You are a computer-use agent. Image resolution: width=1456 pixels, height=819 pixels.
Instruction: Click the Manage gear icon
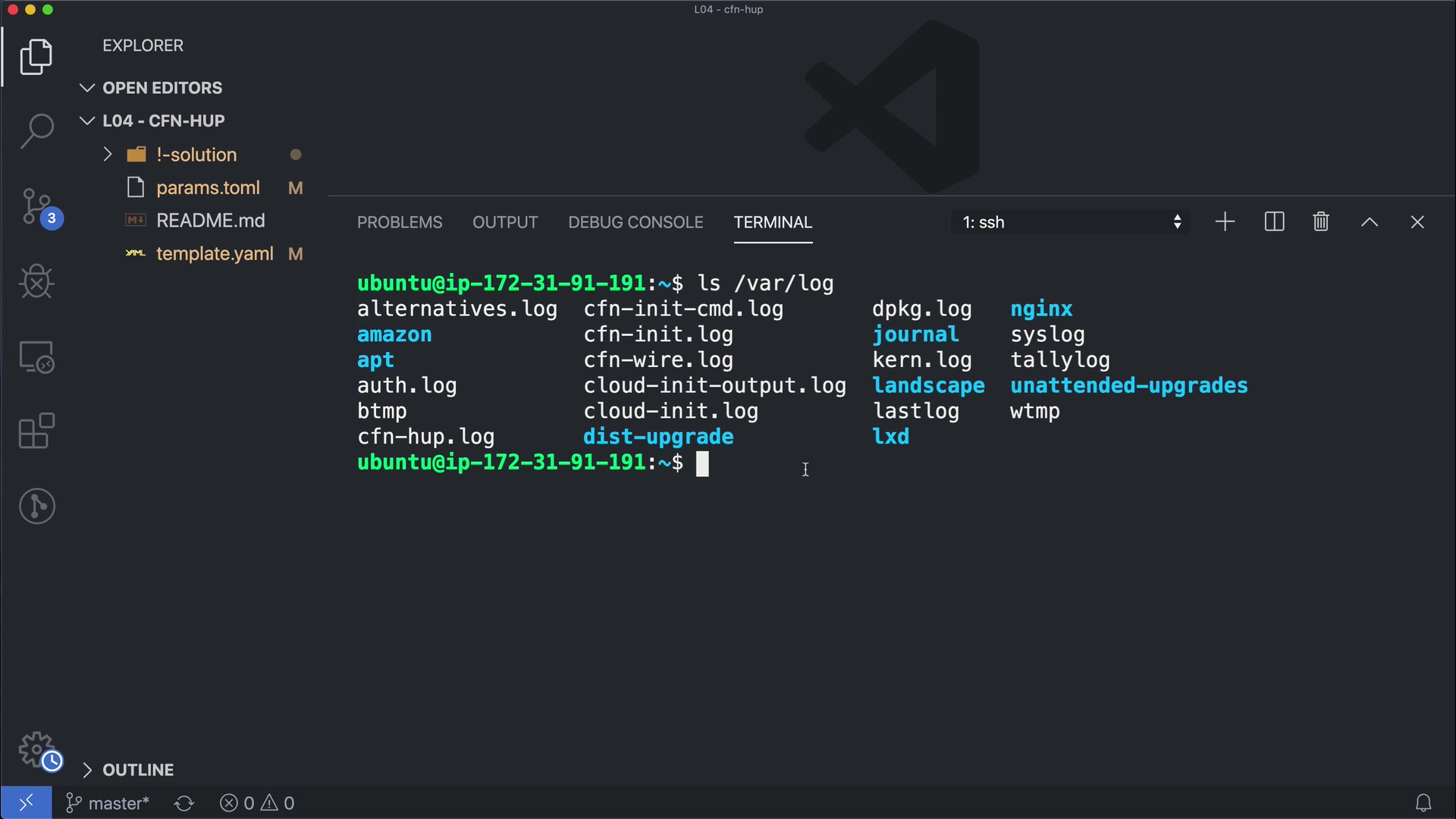[x=36, y=749]
